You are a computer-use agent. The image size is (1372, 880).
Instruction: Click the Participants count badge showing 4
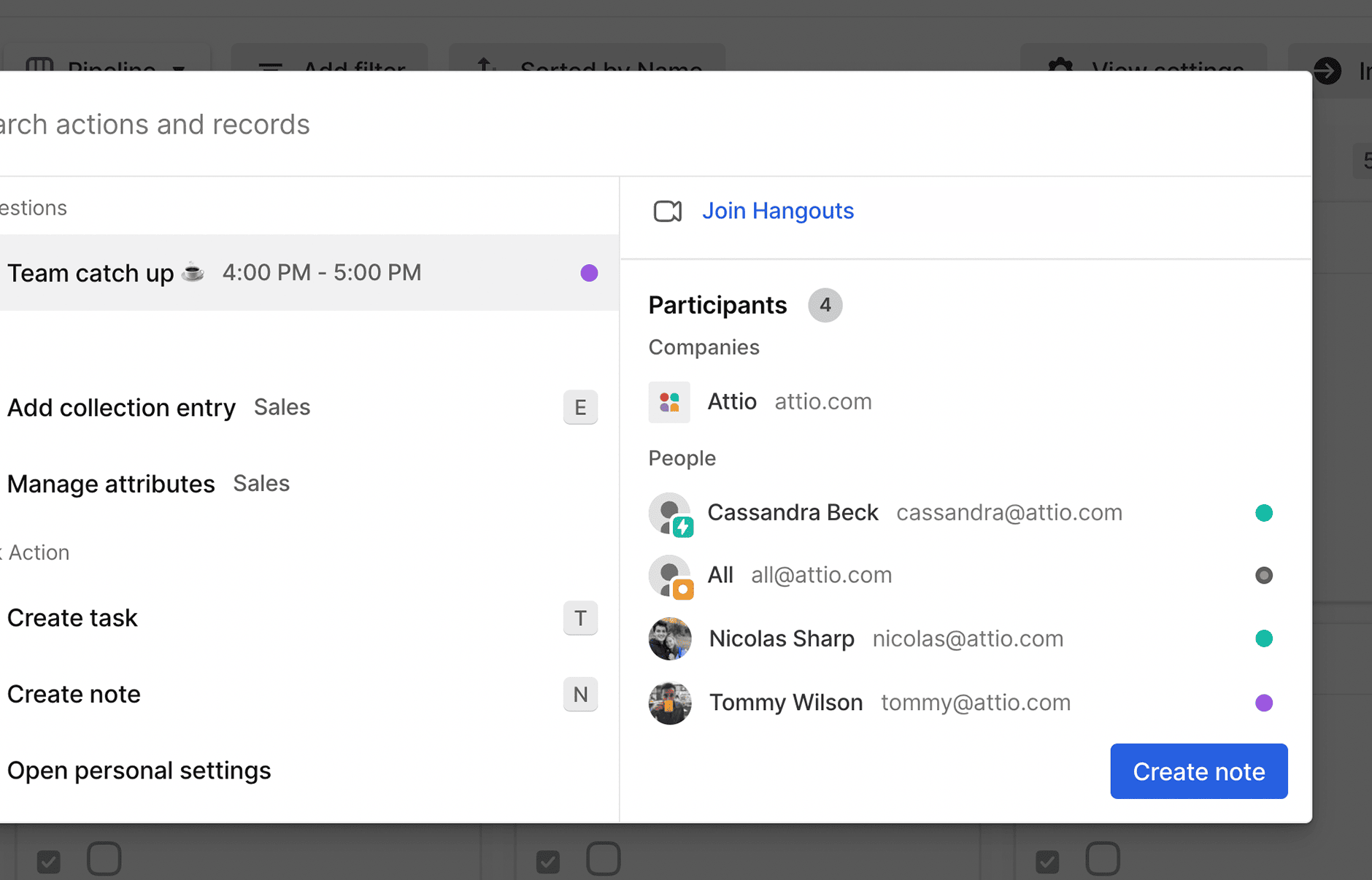click(825, 305)
